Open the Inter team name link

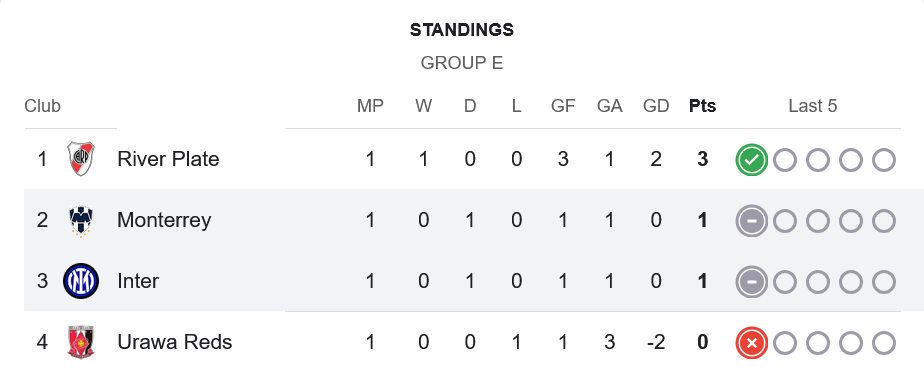tap(138, 281)
